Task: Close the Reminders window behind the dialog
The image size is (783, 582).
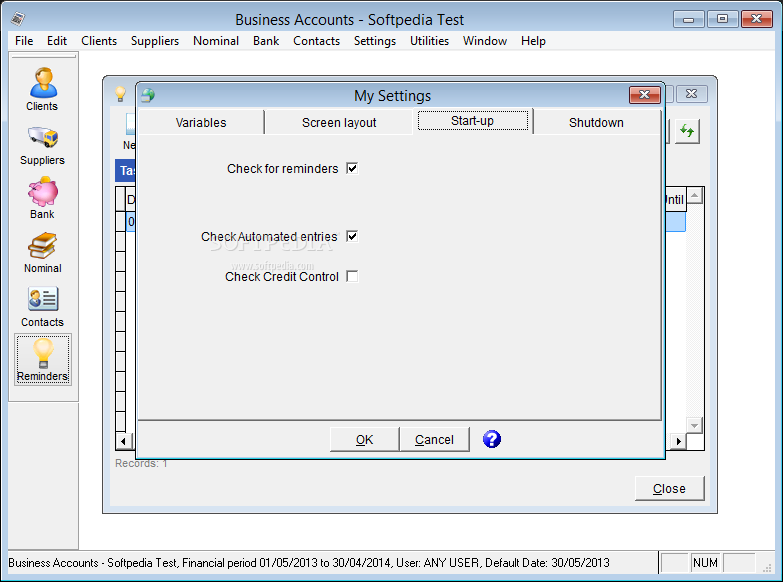Action: [x=691, y=94]
